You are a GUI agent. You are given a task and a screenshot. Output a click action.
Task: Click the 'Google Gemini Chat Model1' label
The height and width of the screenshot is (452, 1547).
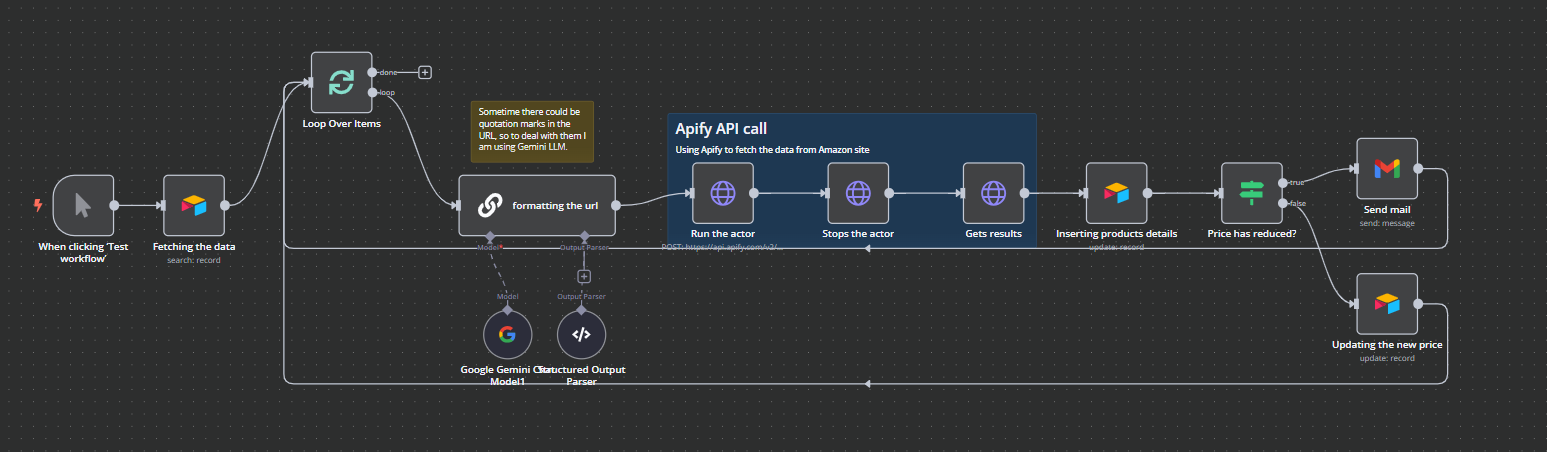507,375
